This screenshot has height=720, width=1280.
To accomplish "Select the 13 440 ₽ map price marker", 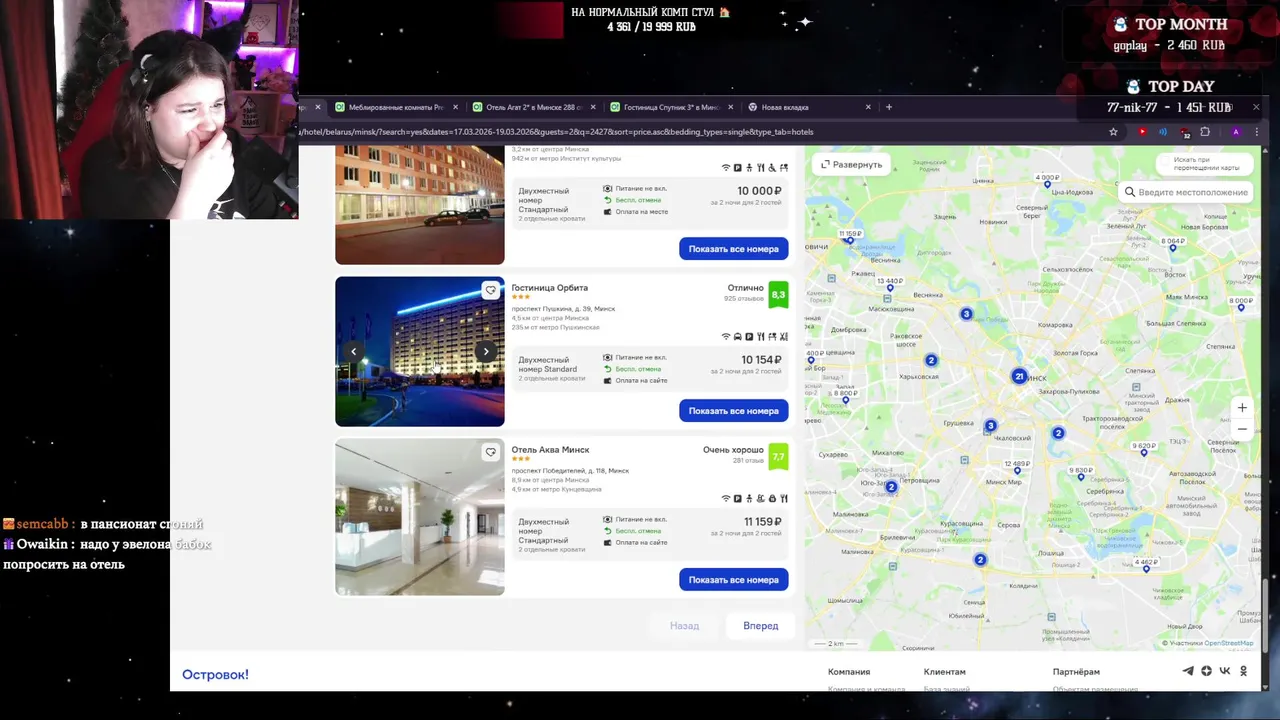I will [x=889, y=284].
